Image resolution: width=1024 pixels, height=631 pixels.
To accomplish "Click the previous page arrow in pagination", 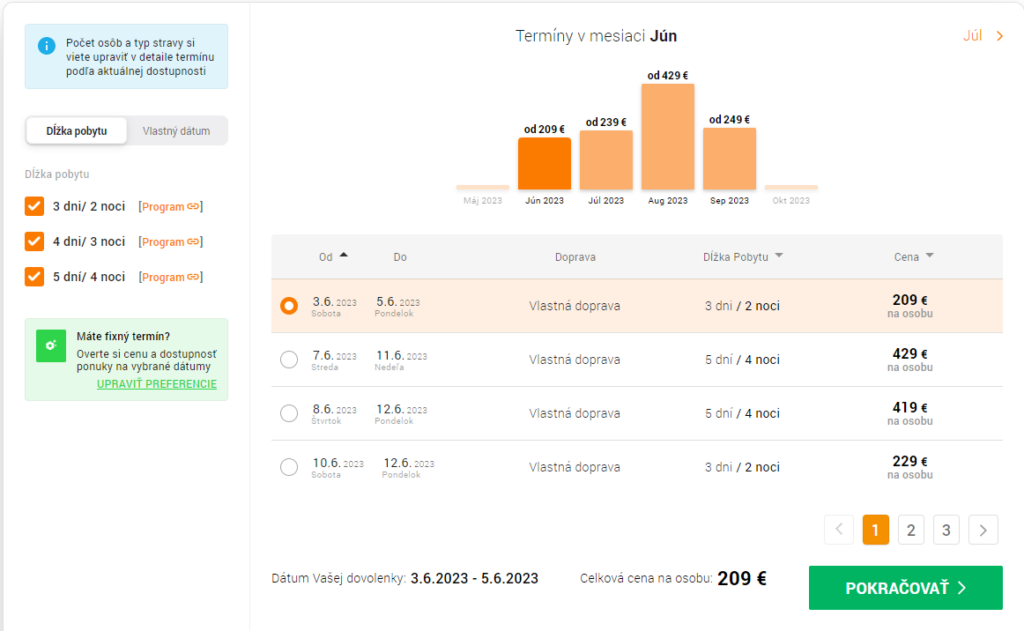I will [x=839, y=530].
